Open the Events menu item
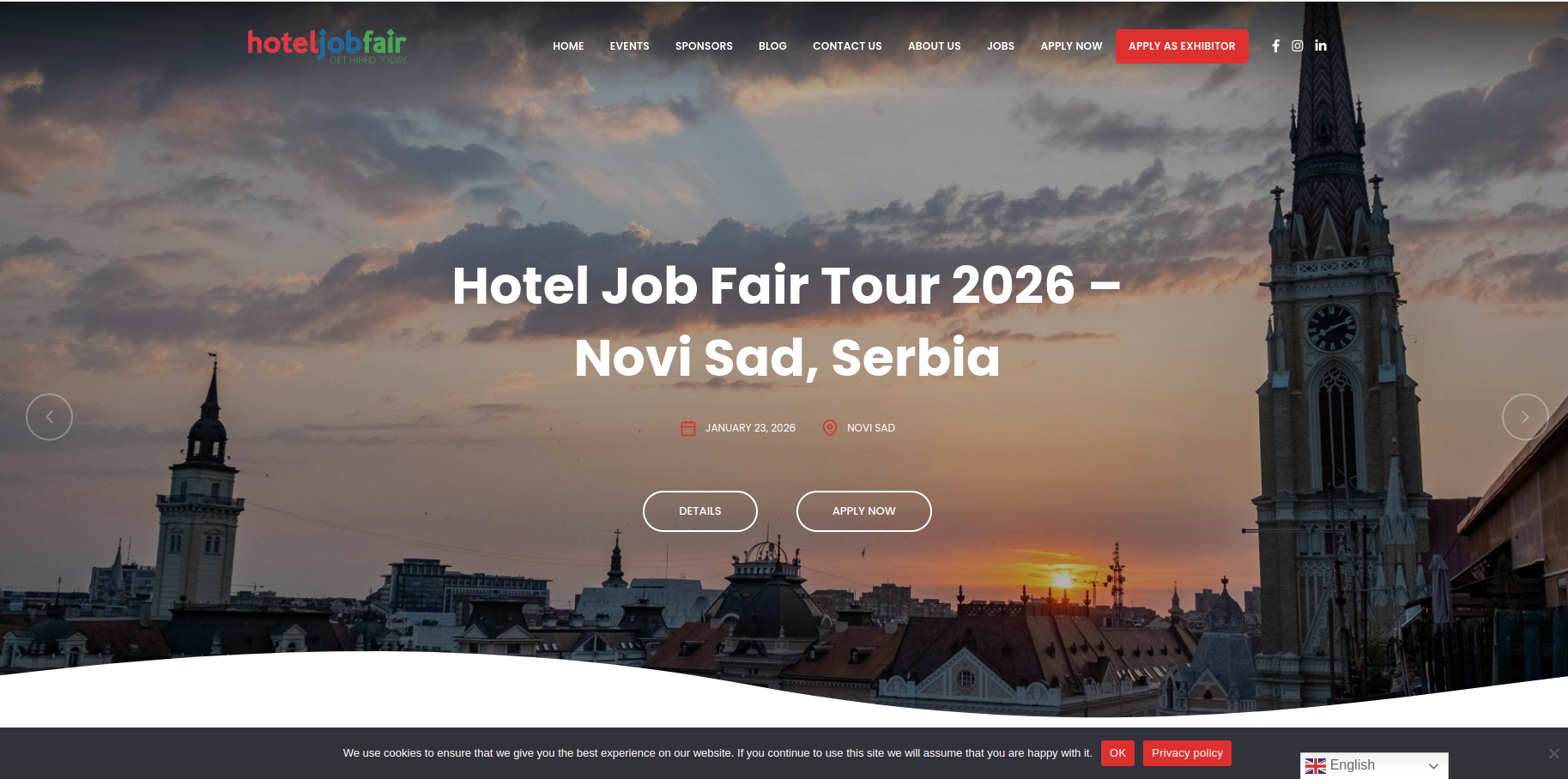Screen dimensions: 1568x779 (629, 46)
